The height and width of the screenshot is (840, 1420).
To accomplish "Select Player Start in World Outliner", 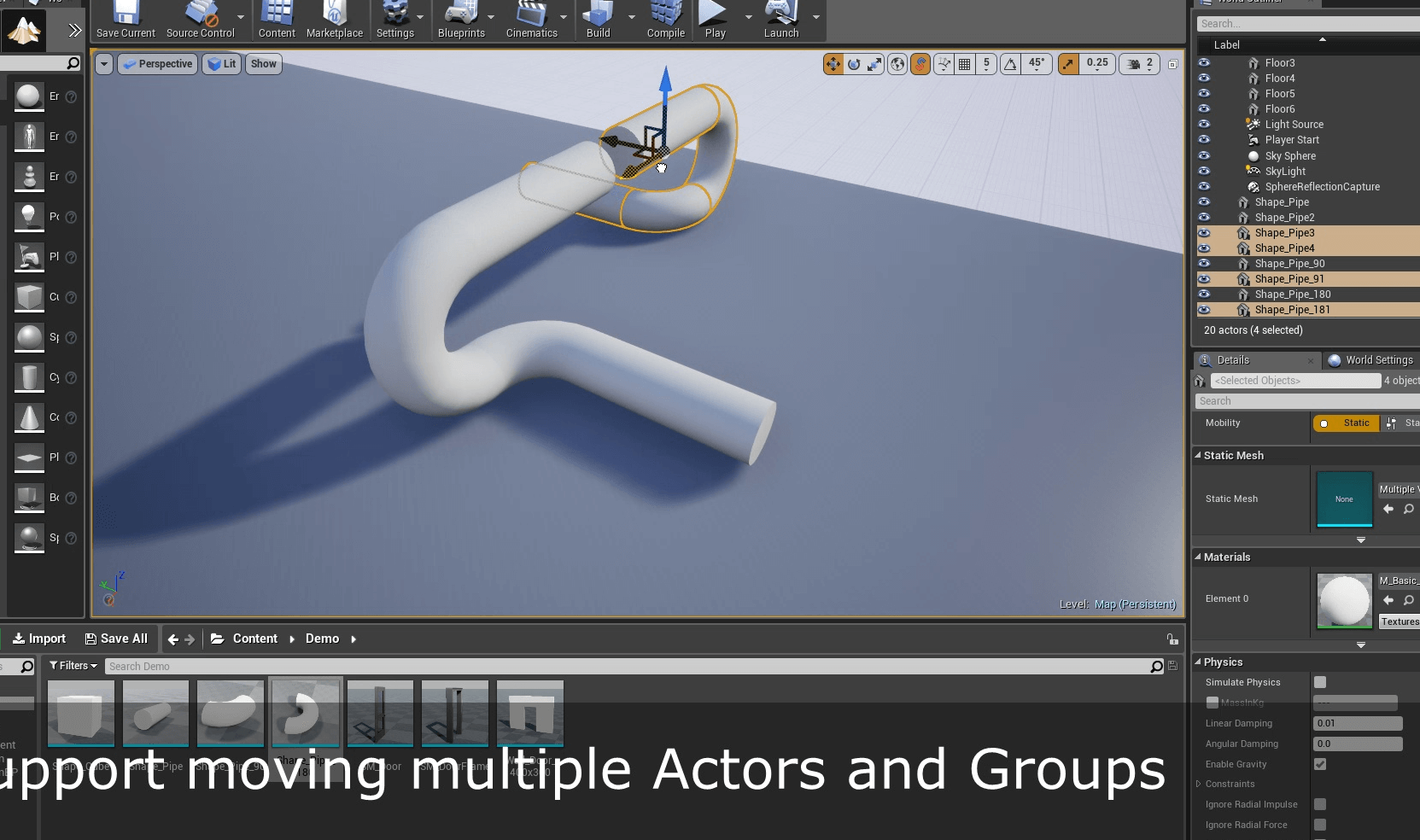I will (x=1292, y=140).
